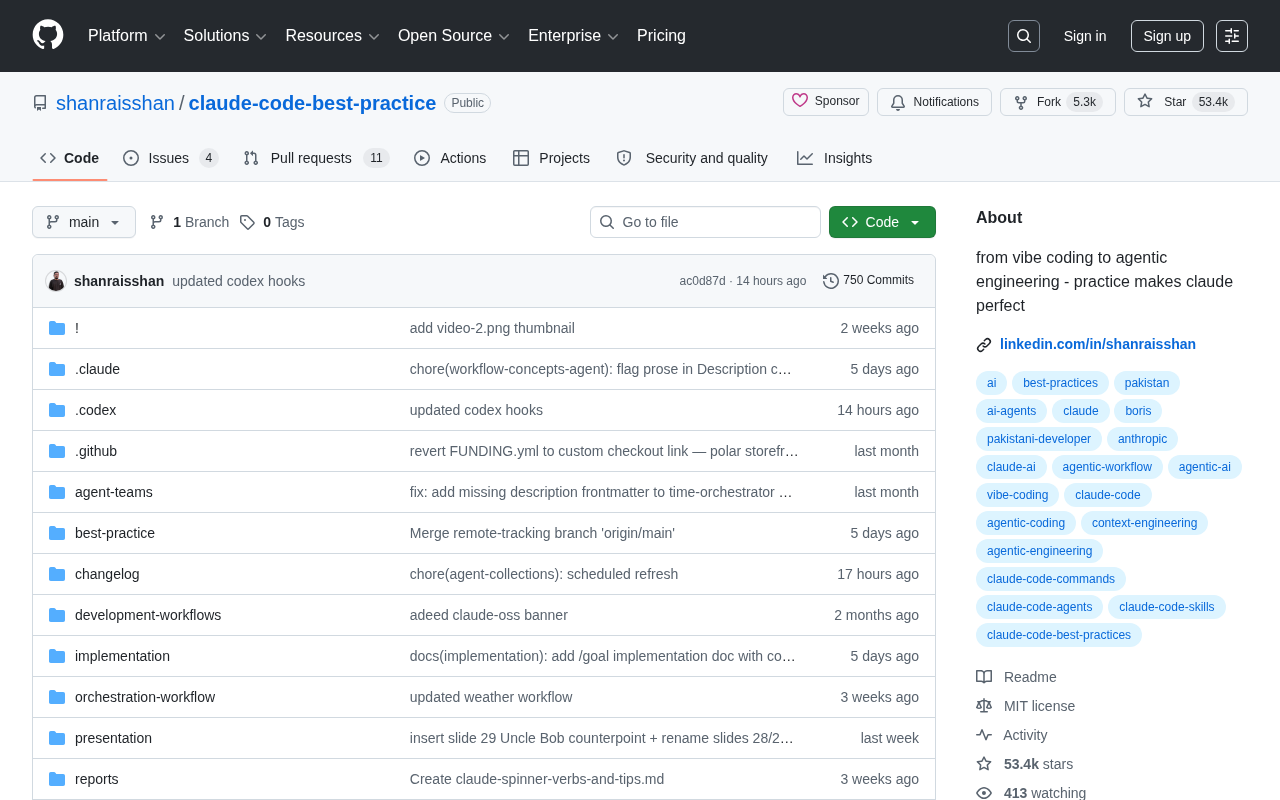Click the bell Notifications button
The height and width of the screenshot is (800, 1280).
(x=934, y=102)
